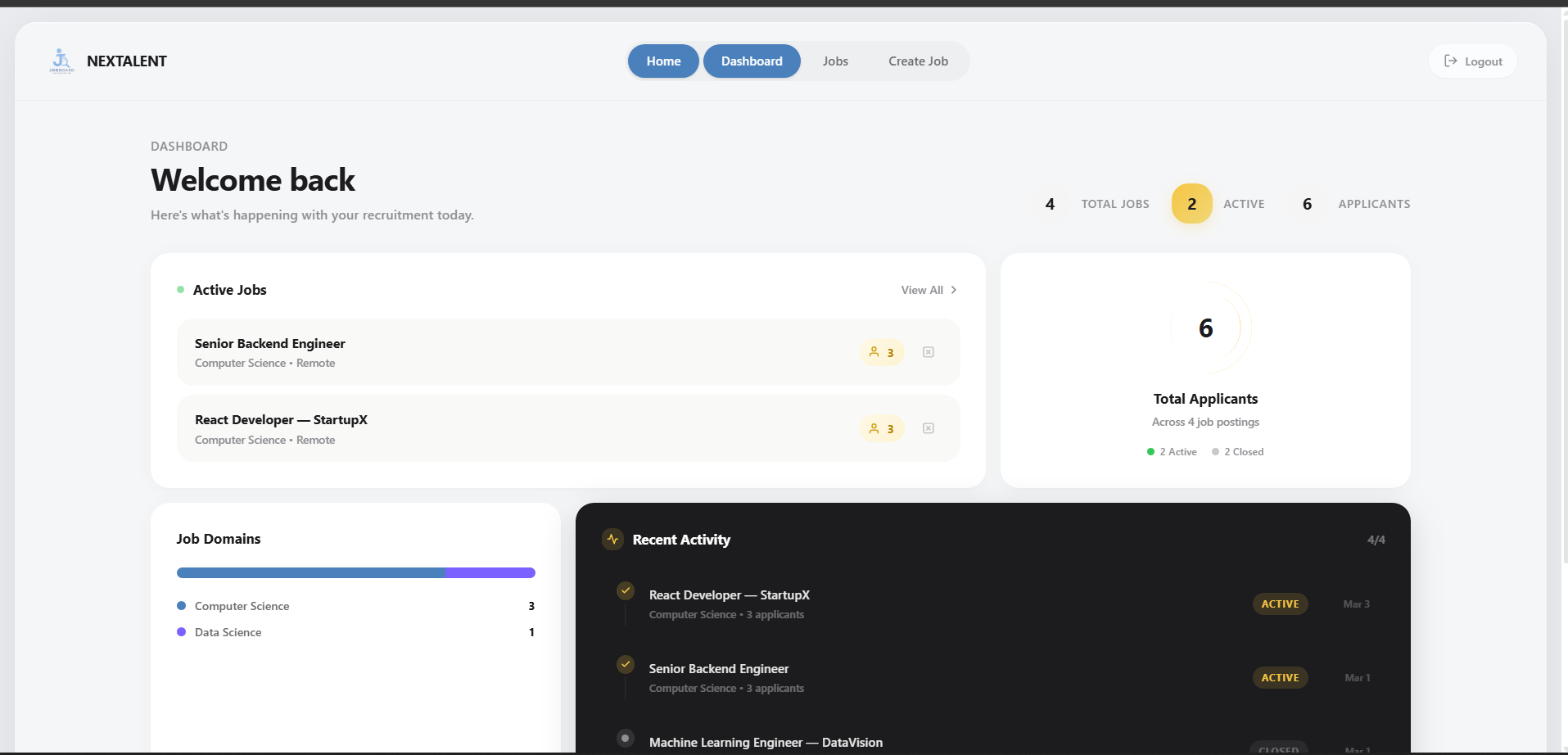Click applicant count badge on Senior Backend Engineer

click(882, 352)
